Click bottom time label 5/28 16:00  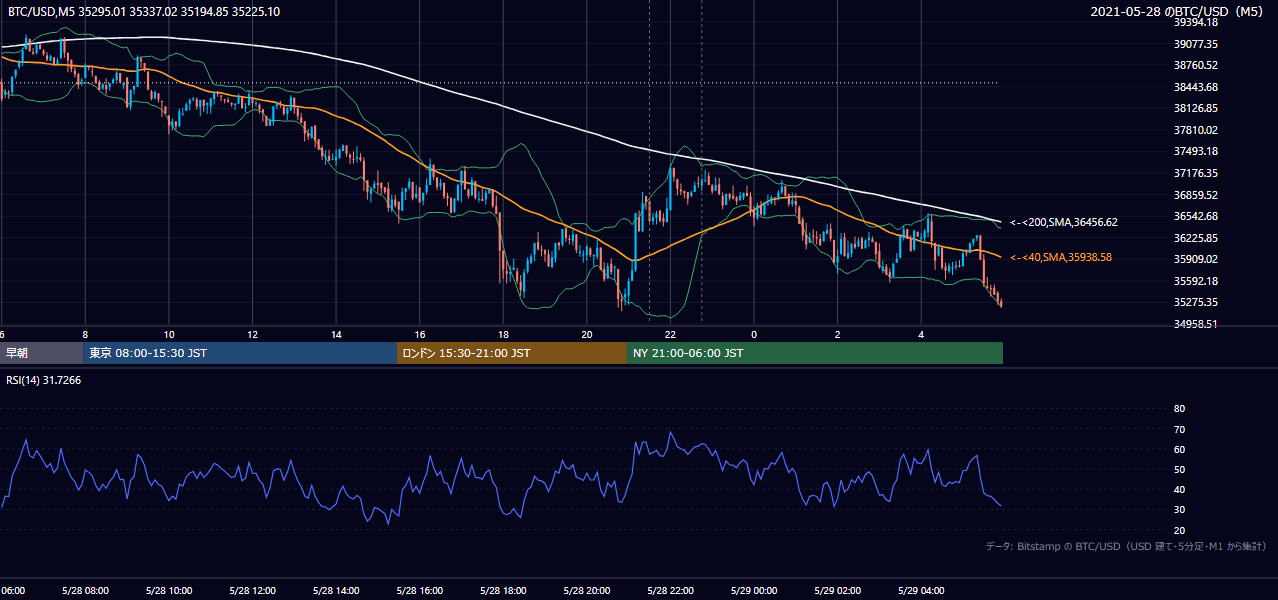419,590
